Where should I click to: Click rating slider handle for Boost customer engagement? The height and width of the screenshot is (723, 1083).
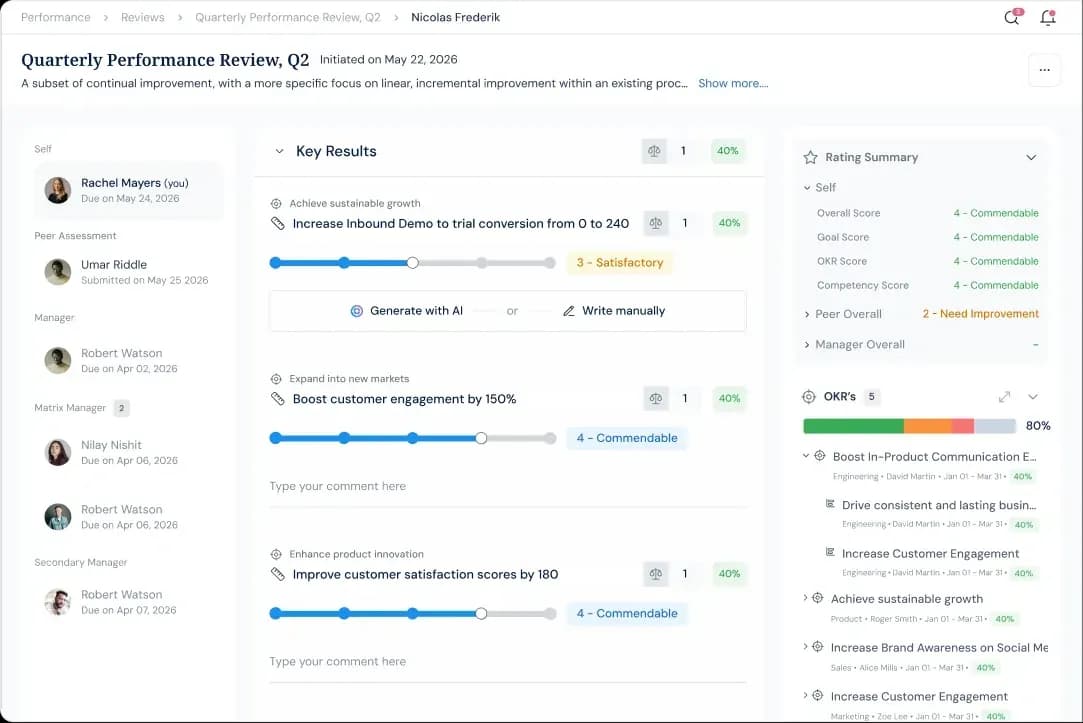tap(481, 438)
